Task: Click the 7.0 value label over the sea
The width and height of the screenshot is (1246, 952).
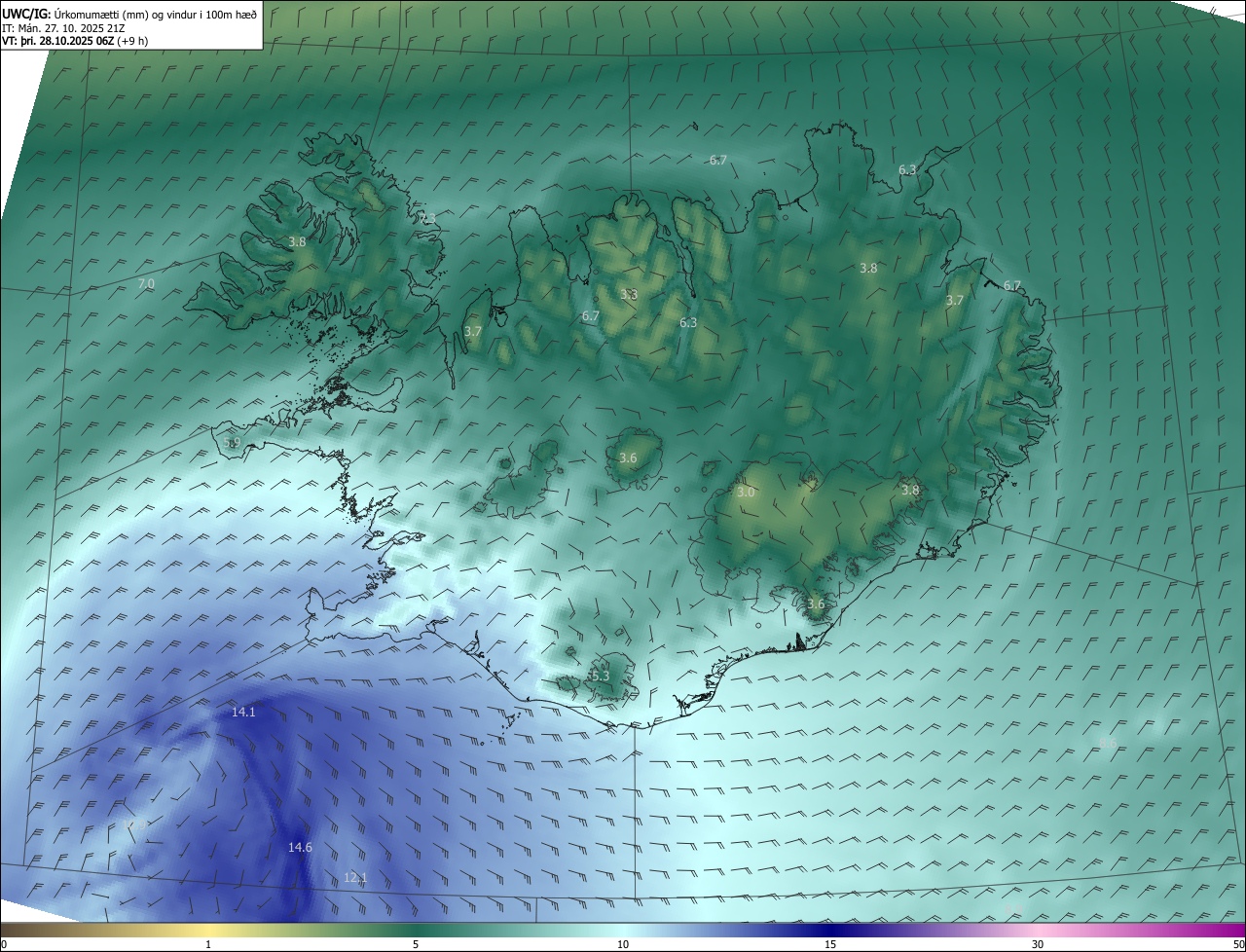Action: 146,284
